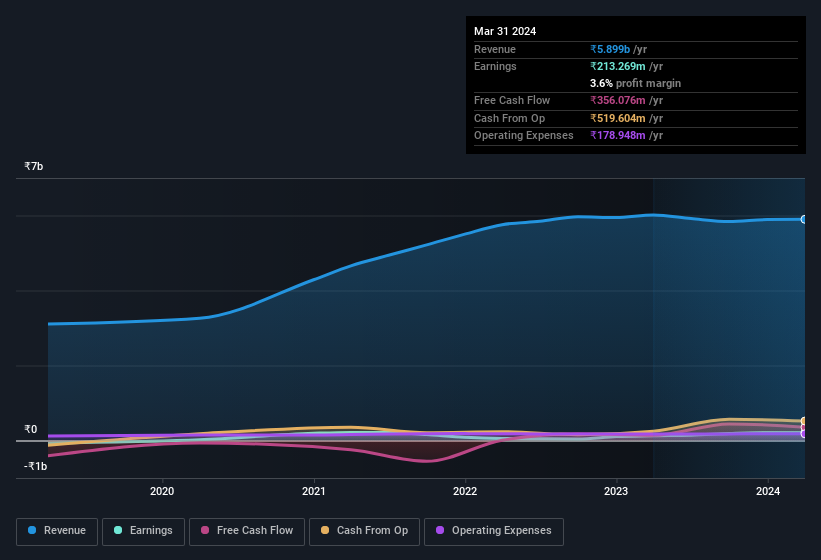Screen dimensions: 821x560
Task: Select the 2022 x-axis label
Action: click(x=465, y=491)
